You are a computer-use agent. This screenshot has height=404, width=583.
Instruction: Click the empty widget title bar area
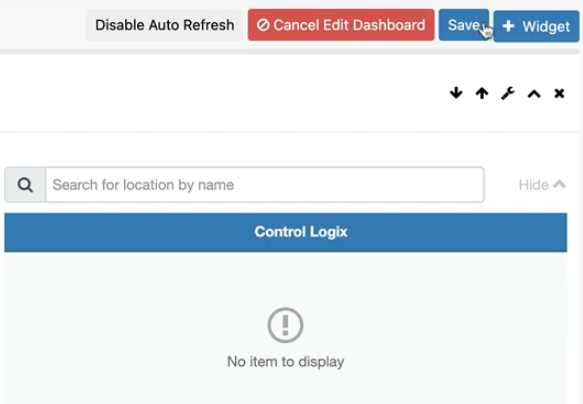[x=223, y=93]
